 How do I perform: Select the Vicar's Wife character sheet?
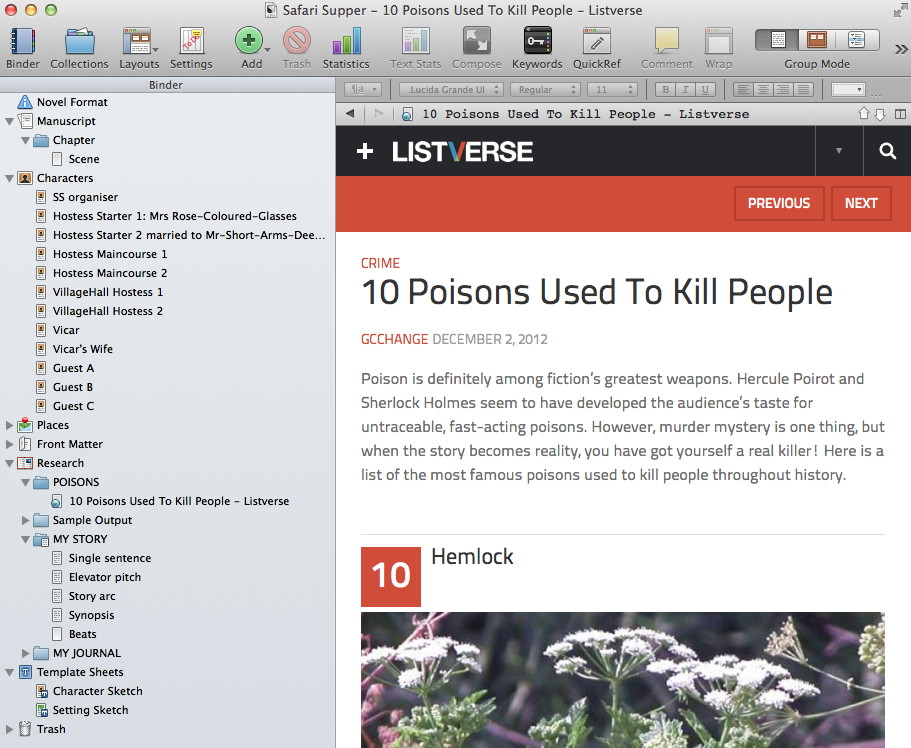(83, 349)
